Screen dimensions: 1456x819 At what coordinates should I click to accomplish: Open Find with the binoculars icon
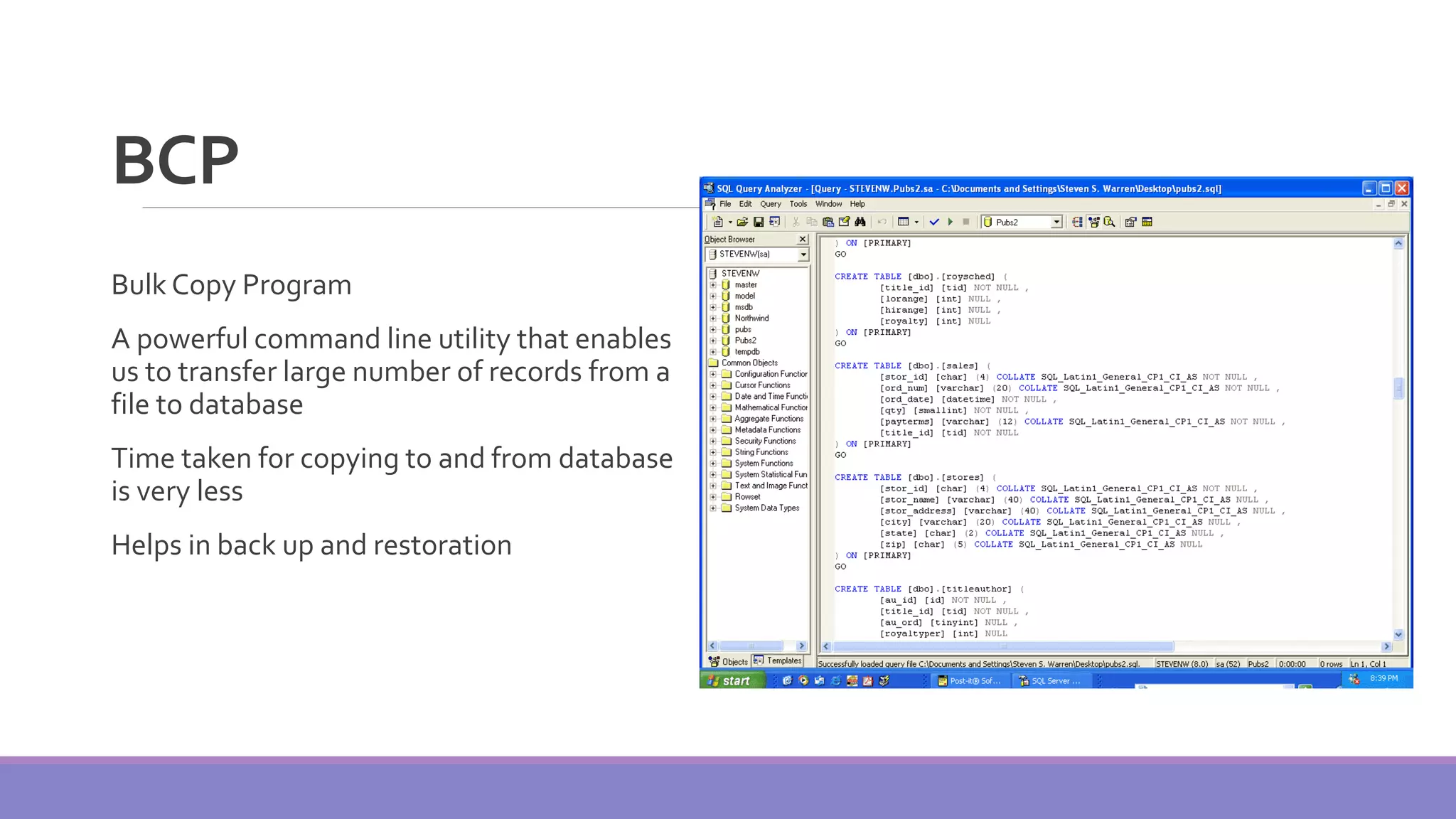click(860, 222)
